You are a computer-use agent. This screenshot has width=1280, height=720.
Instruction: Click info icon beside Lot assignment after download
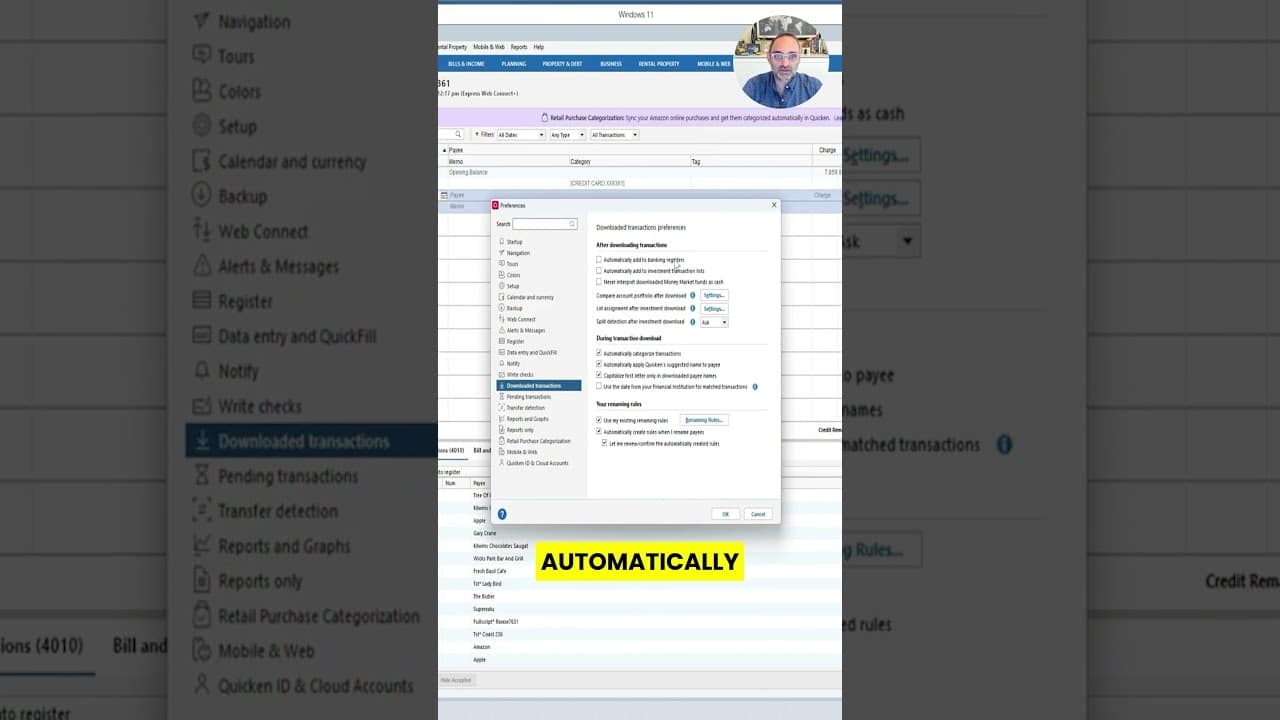[693, 309]
